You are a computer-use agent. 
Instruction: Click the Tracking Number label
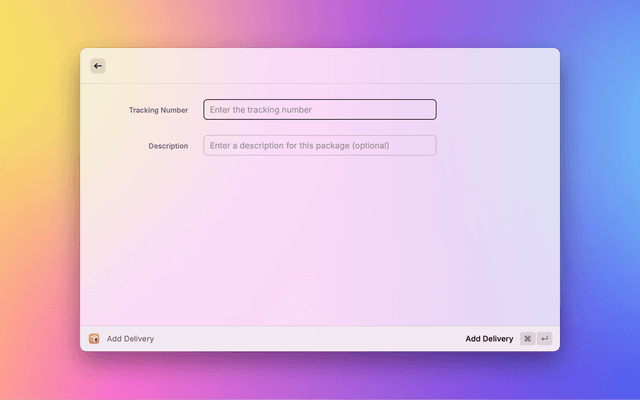pos(158,110)
